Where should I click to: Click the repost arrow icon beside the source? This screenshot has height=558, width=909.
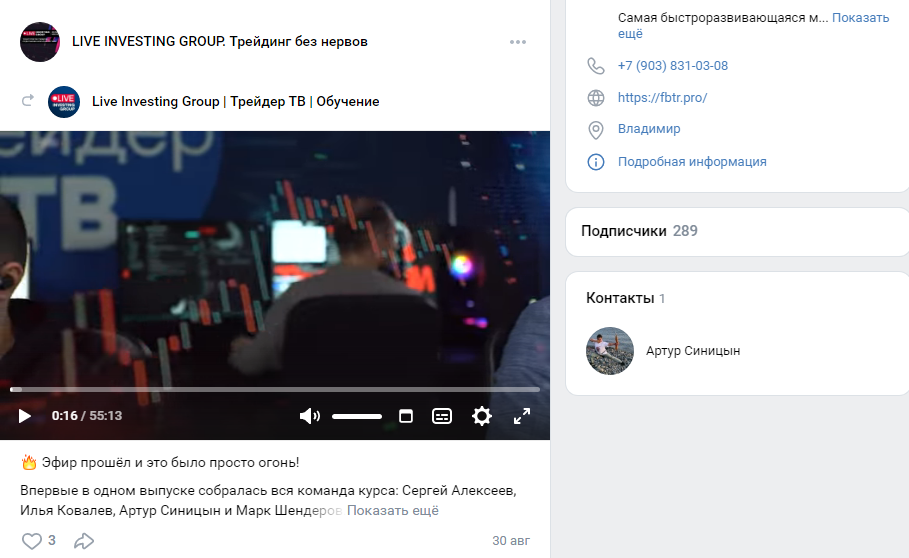click(27, 101)
